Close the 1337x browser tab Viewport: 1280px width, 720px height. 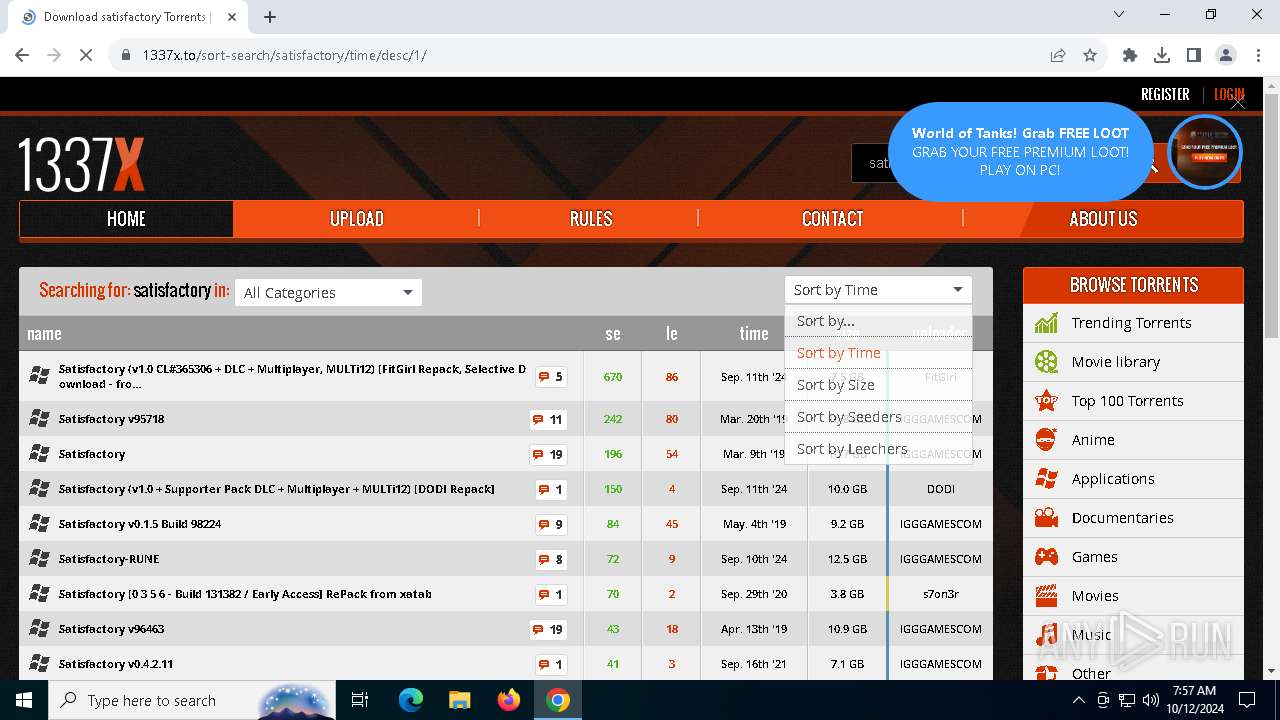pyautogui.click(x=233, y=17)
